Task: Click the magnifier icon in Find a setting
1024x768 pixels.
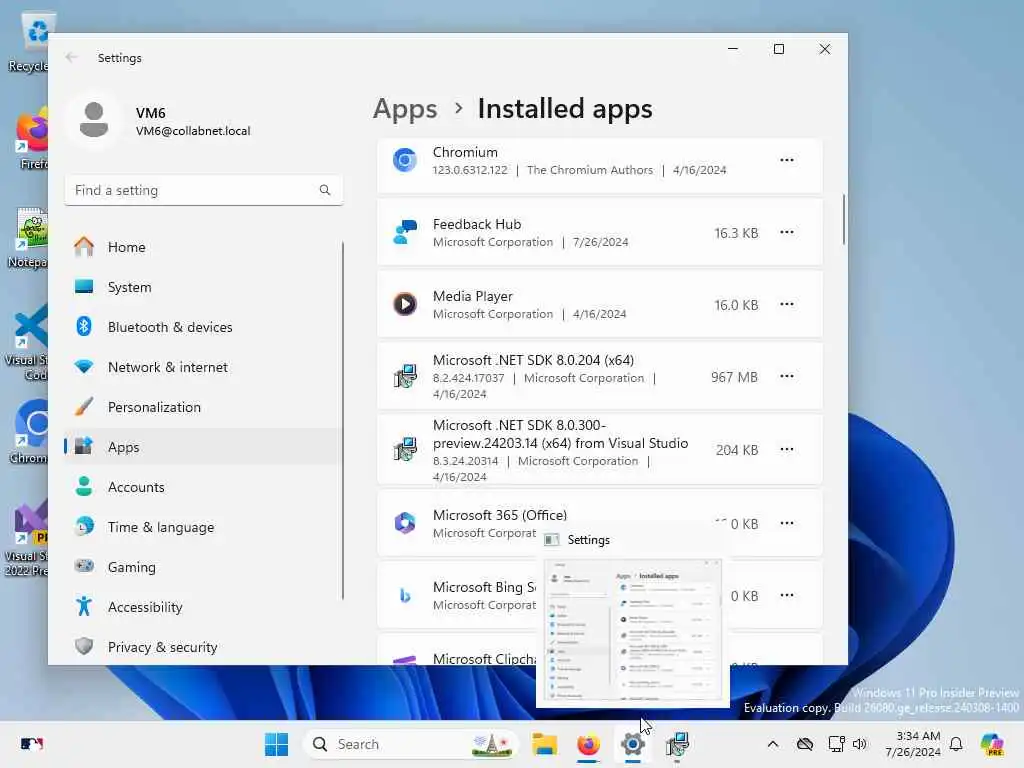Action: tap(325, 190)
